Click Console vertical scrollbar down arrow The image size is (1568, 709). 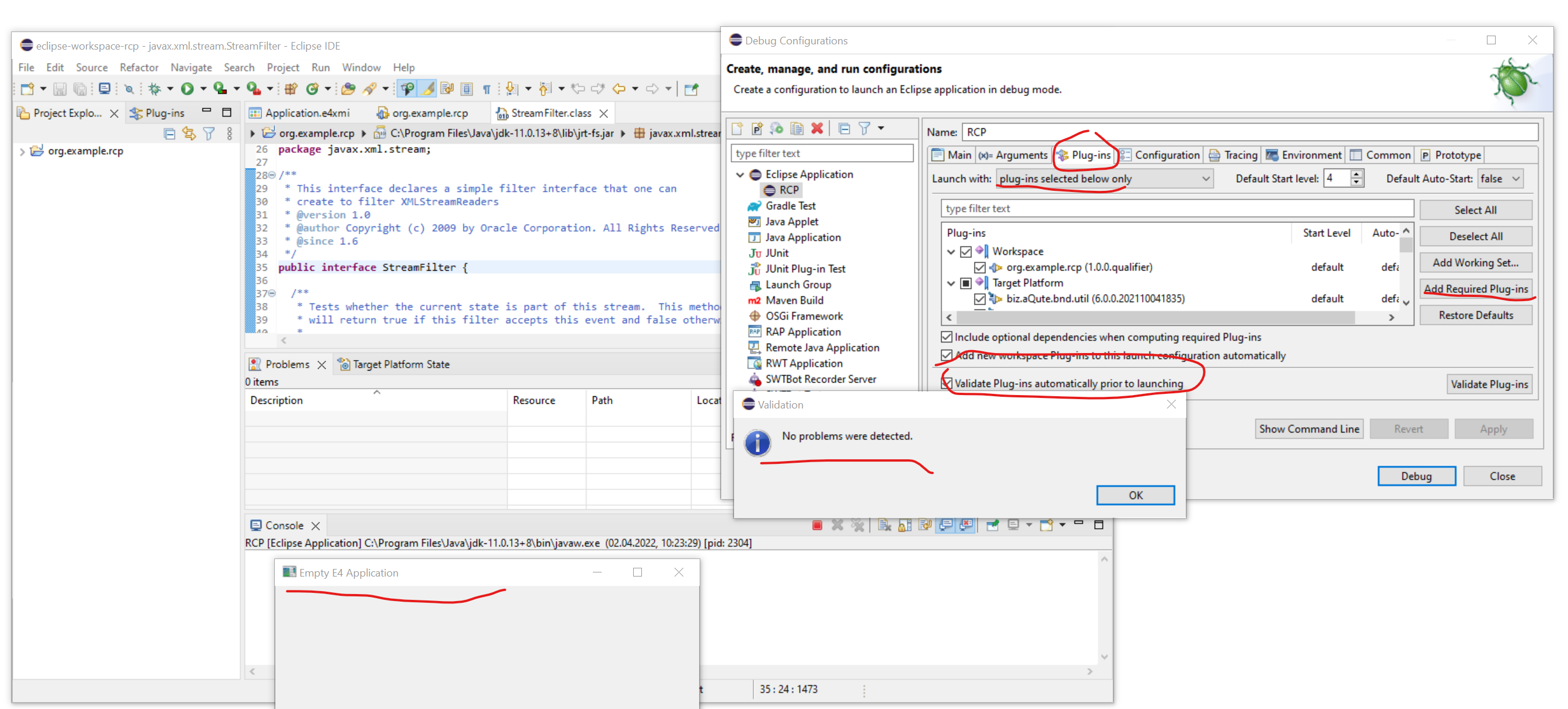click(x=1104, y=657)
